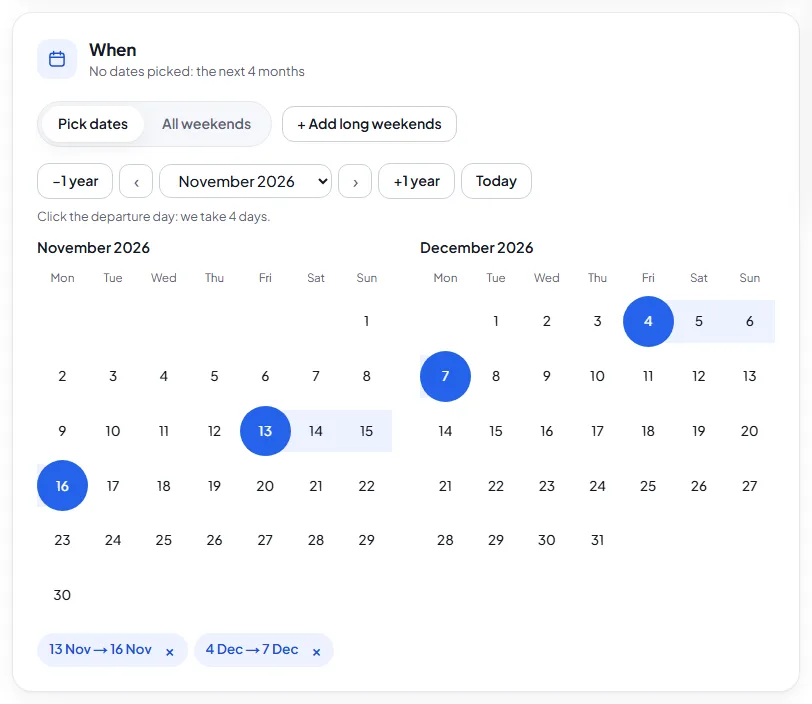Screen dimensions: 812x704
Task: Click the 13 Nov → 16 Nov chip label
Action: click(x=100, y=650)
